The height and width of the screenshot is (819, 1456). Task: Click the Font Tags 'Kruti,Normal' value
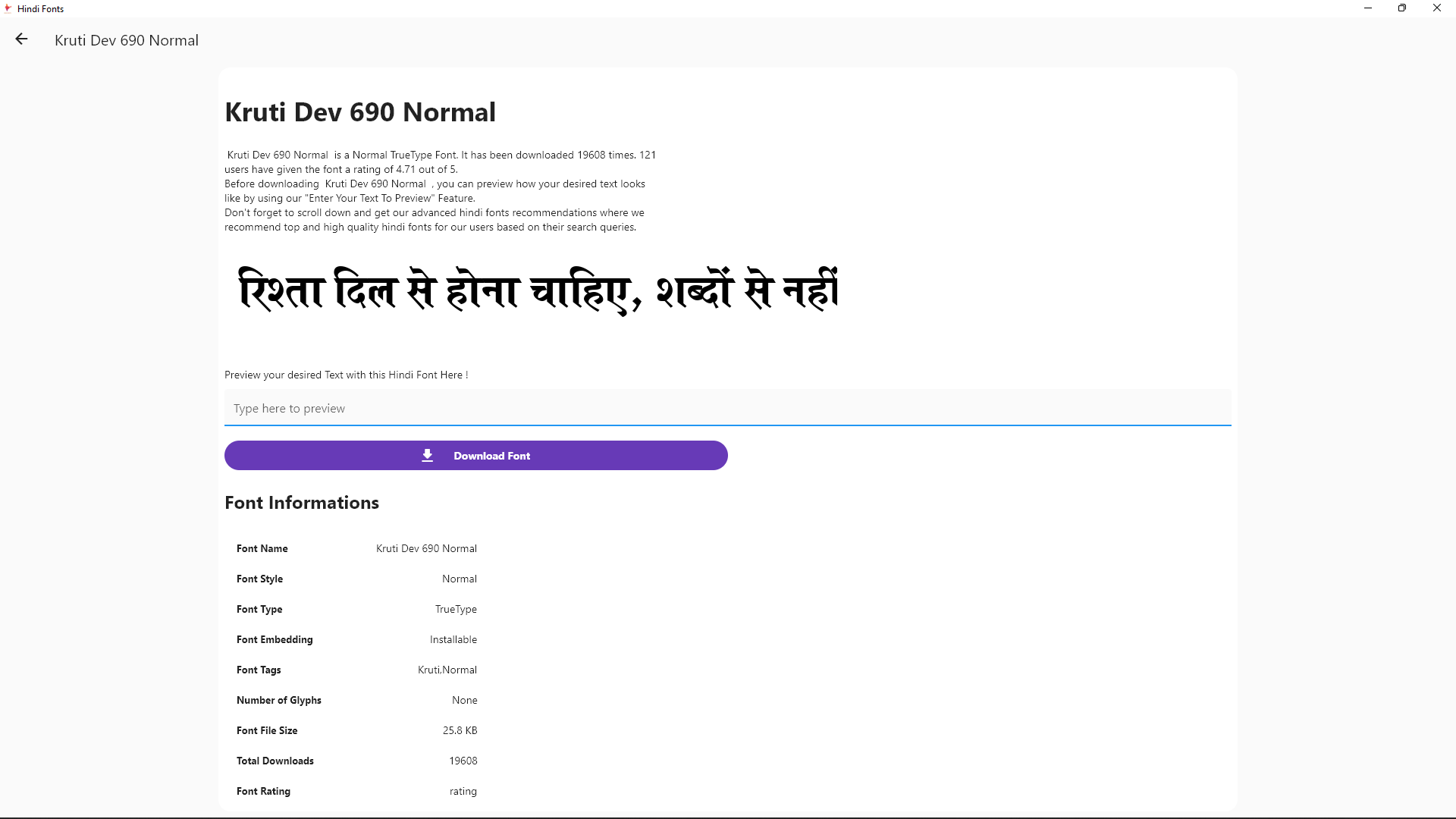click(447, 670)
